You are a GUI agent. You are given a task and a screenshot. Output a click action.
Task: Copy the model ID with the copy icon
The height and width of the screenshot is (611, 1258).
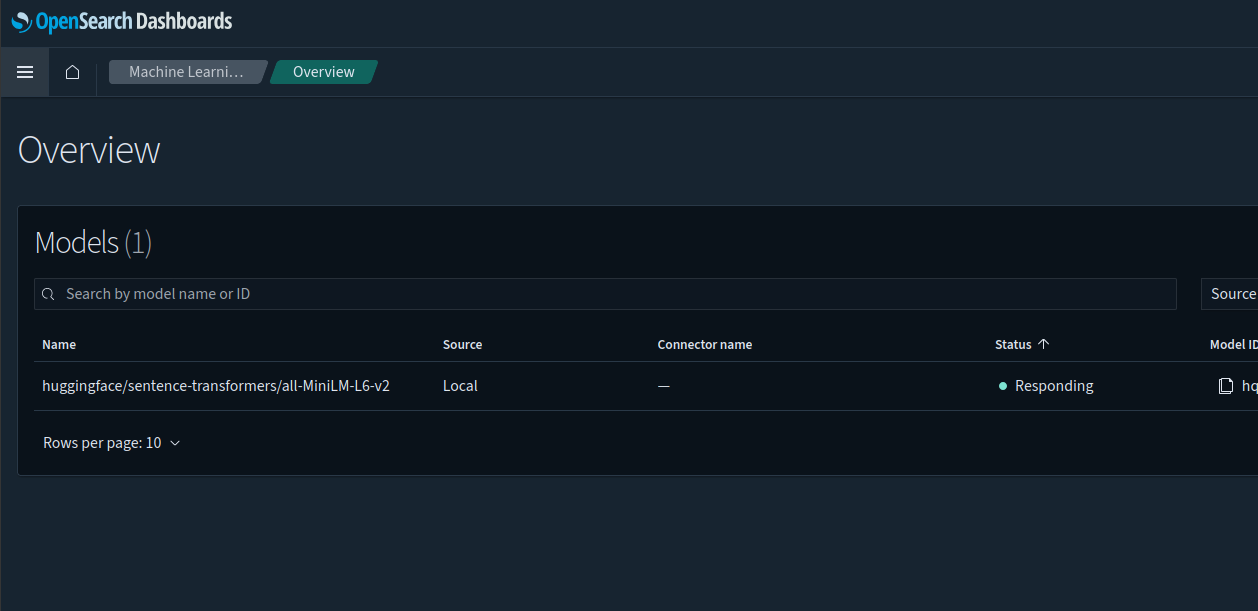click(x=1225, y=386)
